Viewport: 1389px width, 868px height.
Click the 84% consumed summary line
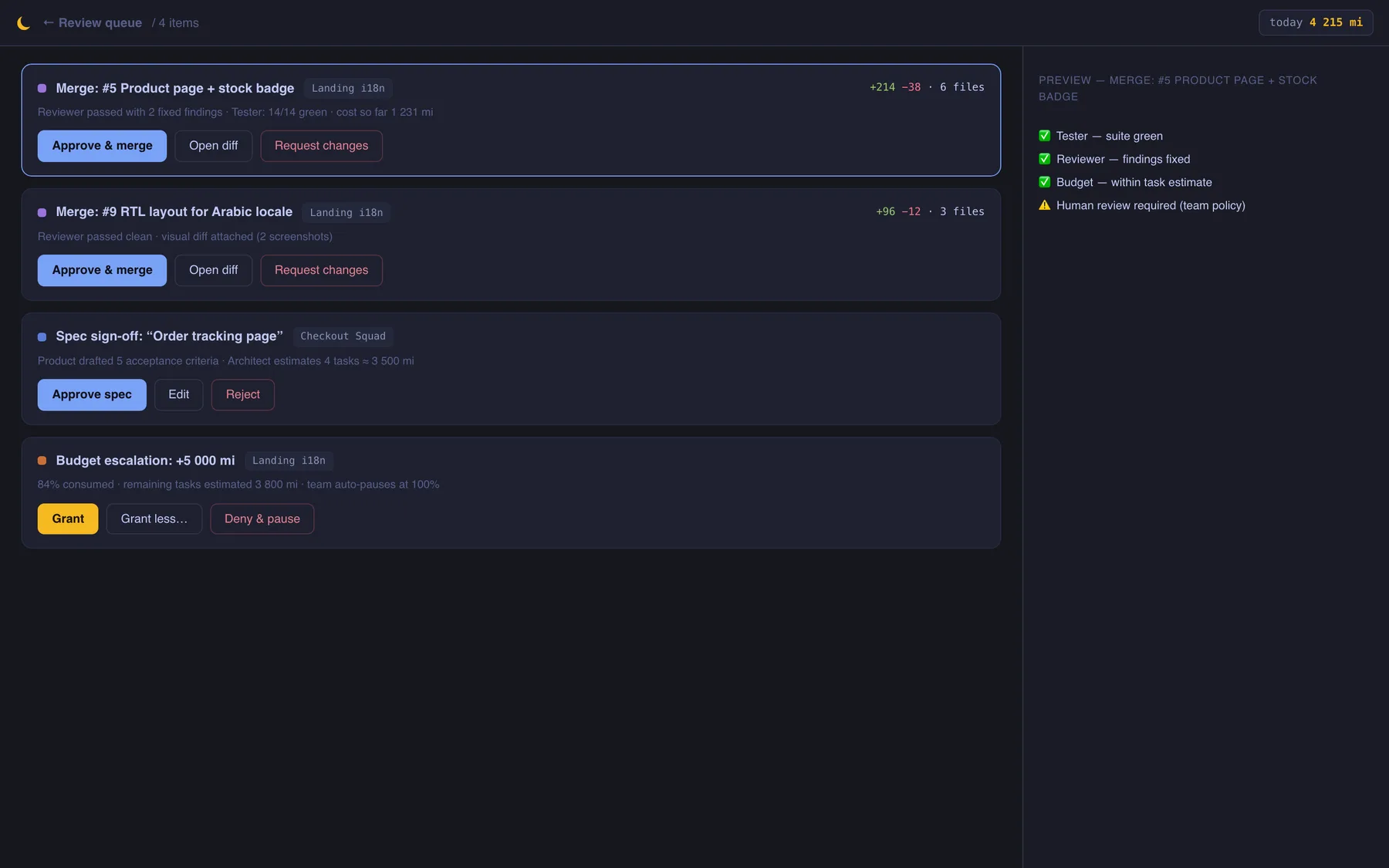pos(238,485)
